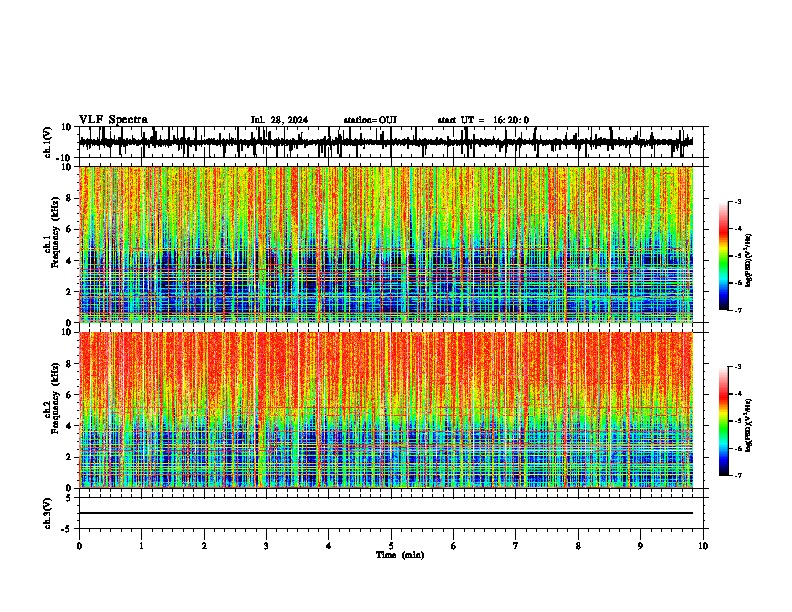Image resolution: width=792 pixels, height=612 pixels.
Task: Click time axis tick label "10"
Action: (x=703, y=546)
